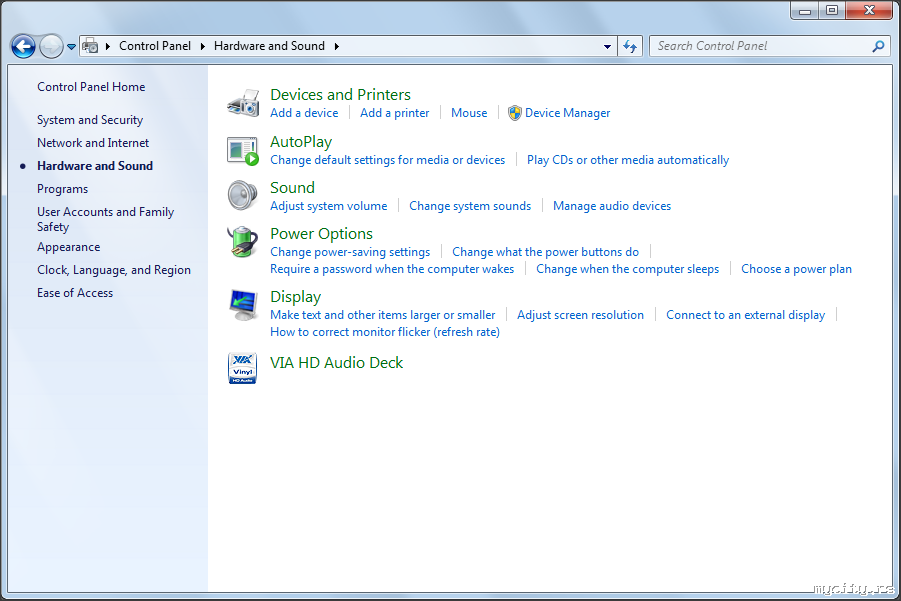Focus the Search Control Panel field
The height and width of the screenshot is (601, 901).
(x=769, y=46)
